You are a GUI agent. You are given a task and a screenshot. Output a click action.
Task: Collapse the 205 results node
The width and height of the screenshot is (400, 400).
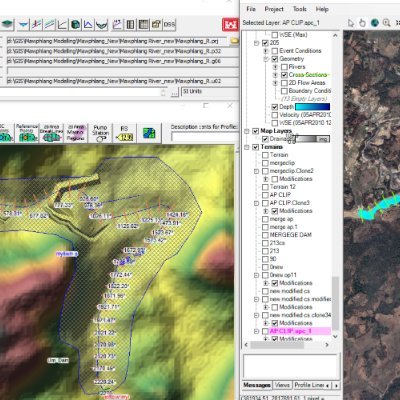[256, 43]
